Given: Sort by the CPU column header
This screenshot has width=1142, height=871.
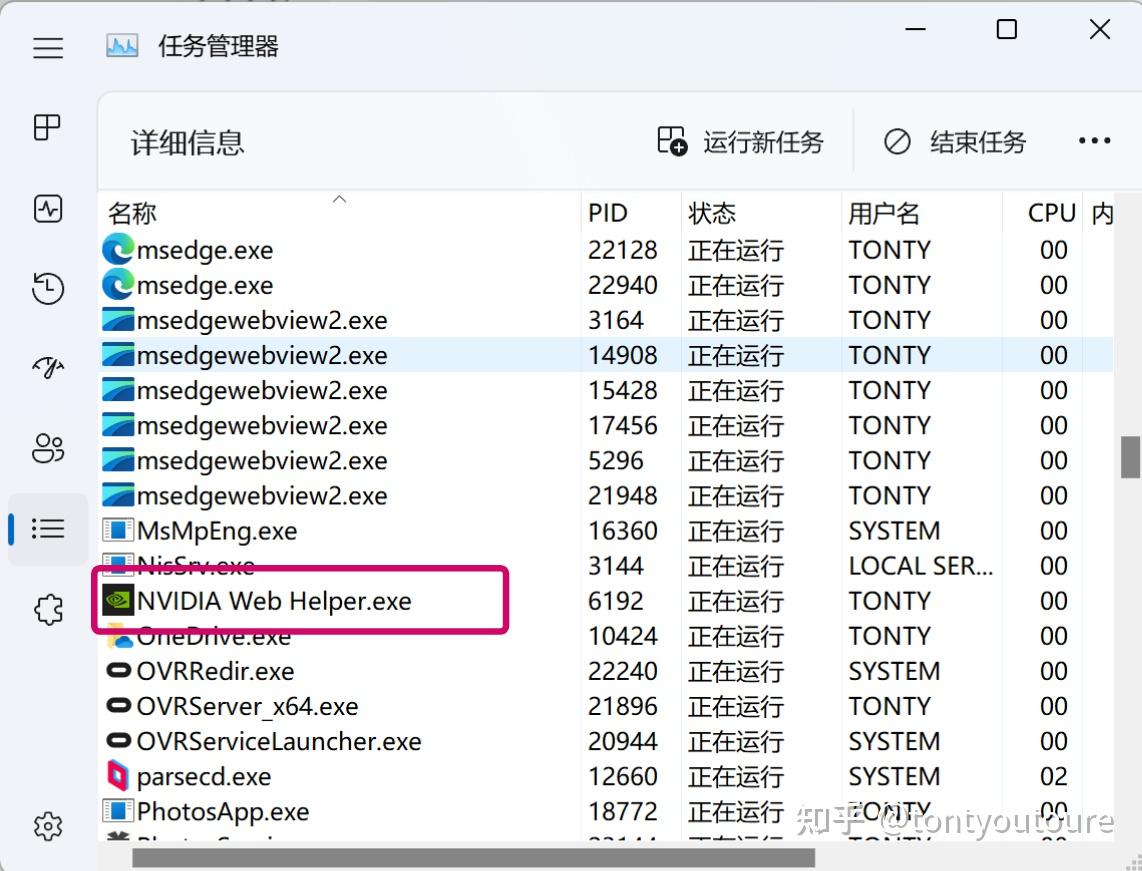Looking at the screenshot, I should coord(1043,213).
